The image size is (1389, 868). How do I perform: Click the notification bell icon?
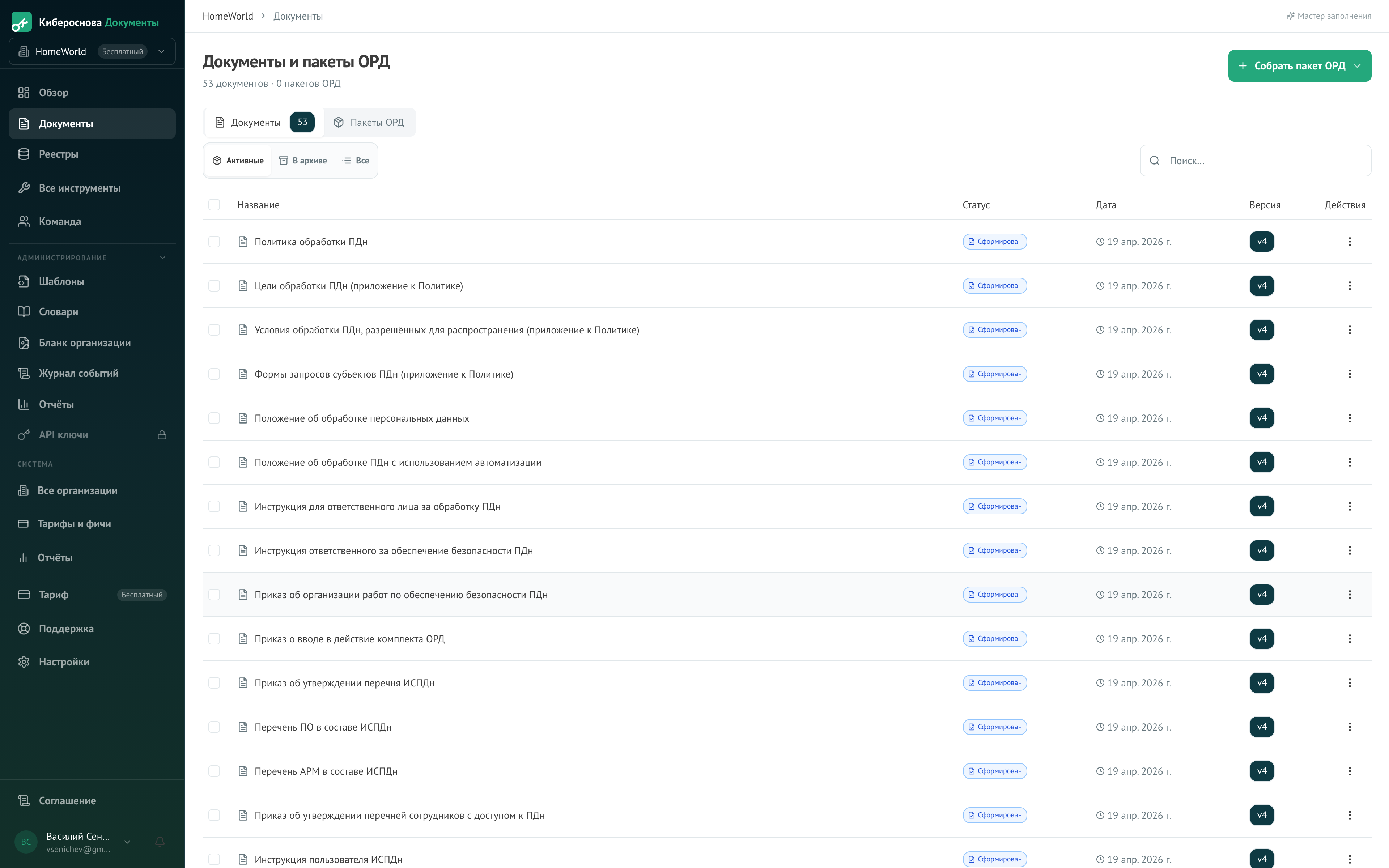pos(160,842)
